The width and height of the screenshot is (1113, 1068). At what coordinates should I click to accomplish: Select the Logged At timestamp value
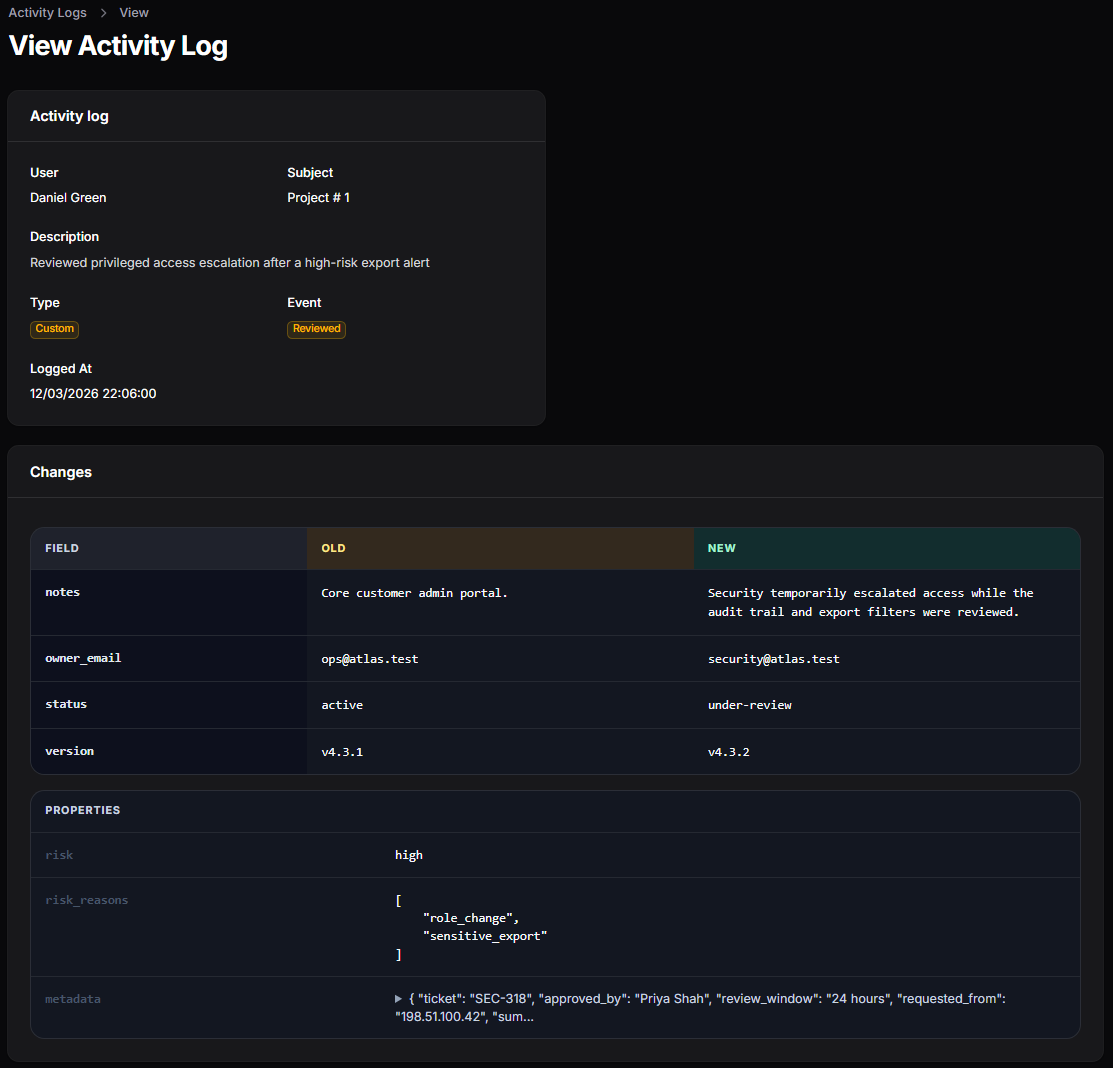pos(93,393)
